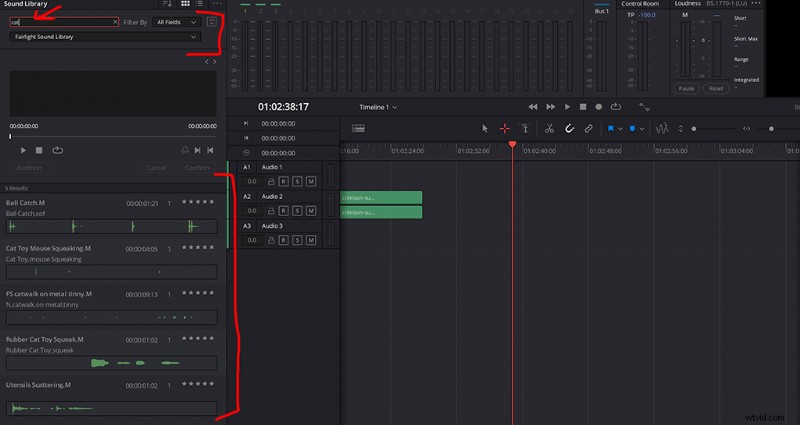Viewport: 800px width, 425px height.
Task: Click the Ball Catch waveform thumbnail
Action: coord(112,227)
